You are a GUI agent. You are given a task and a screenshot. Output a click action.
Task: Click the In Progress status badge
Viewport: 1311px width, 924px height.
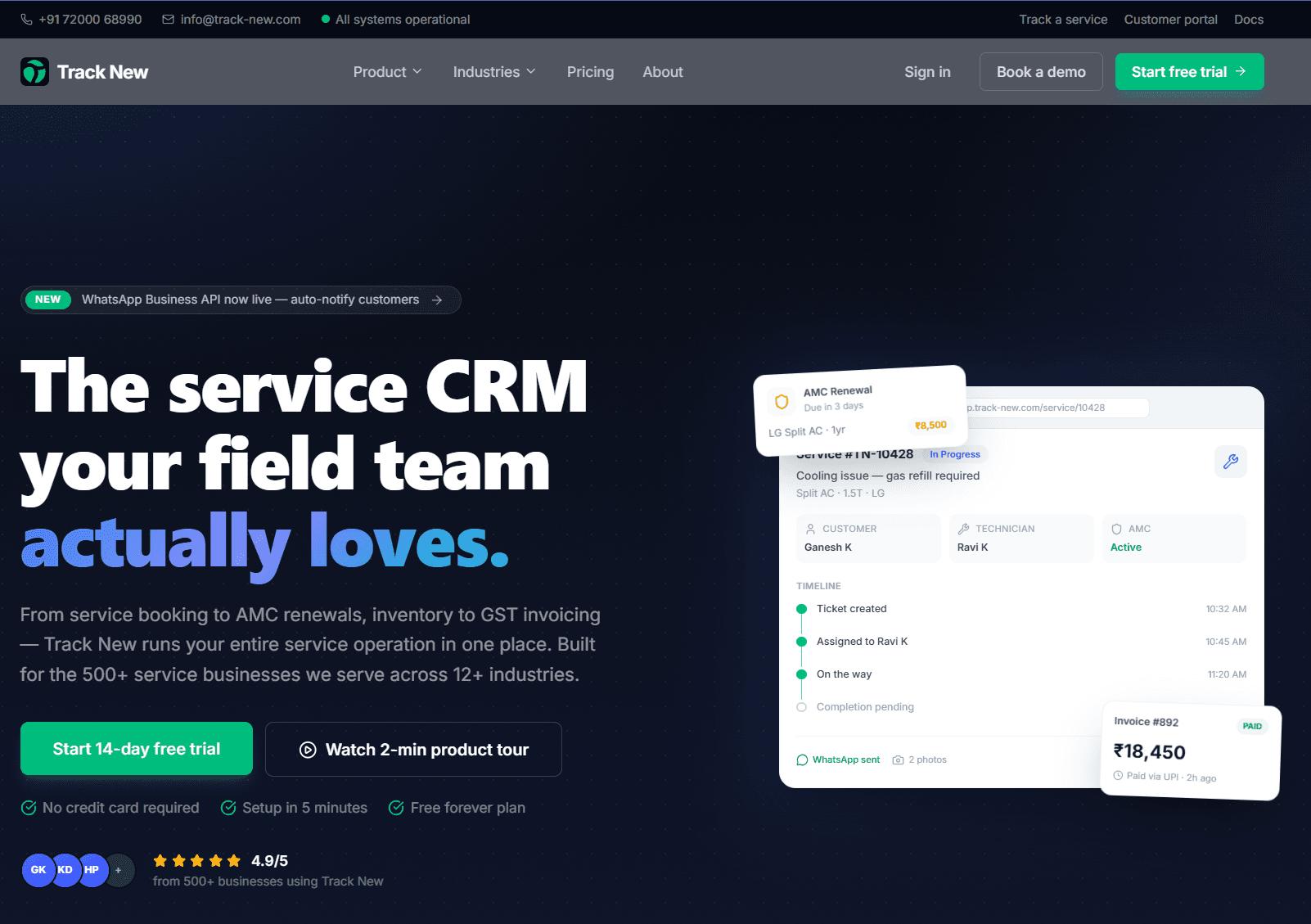[954, 454]
